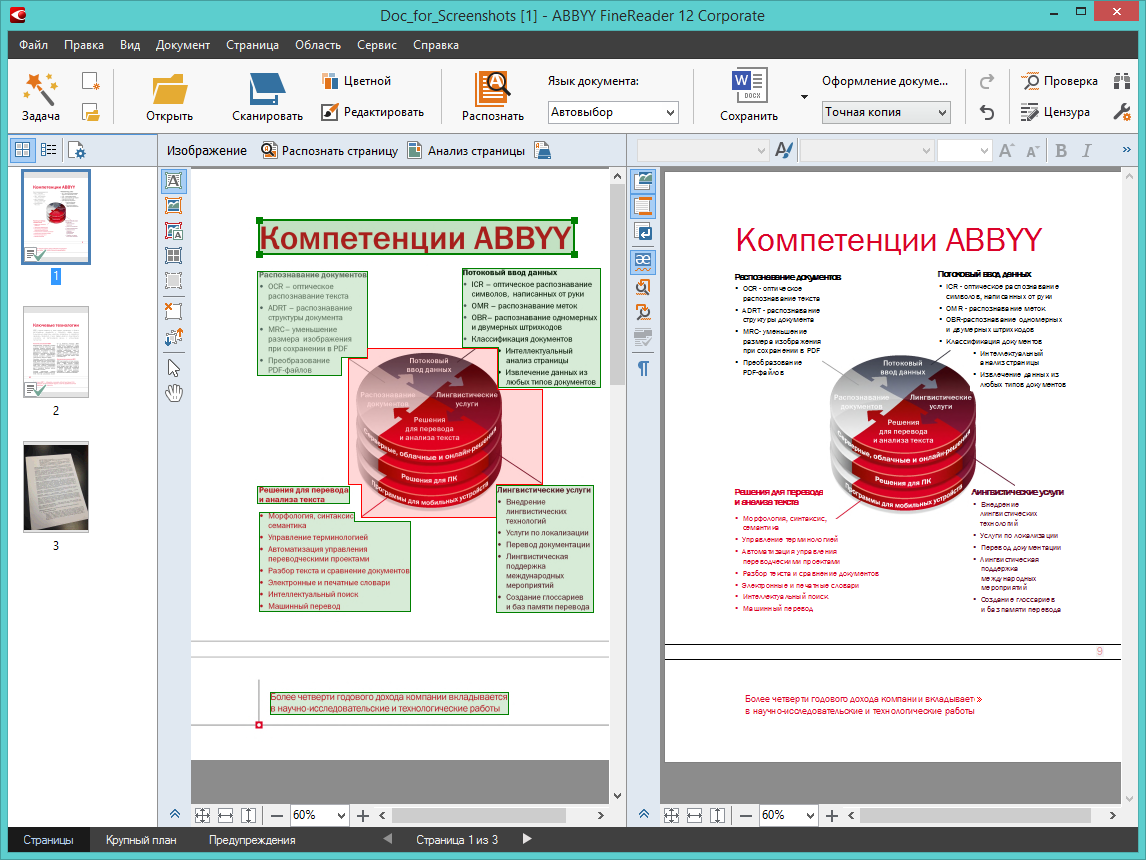Screen dimensions: 1146x860
Task: Open the arrow next to the Сохранить button
Action: click(x=804, y=97)
